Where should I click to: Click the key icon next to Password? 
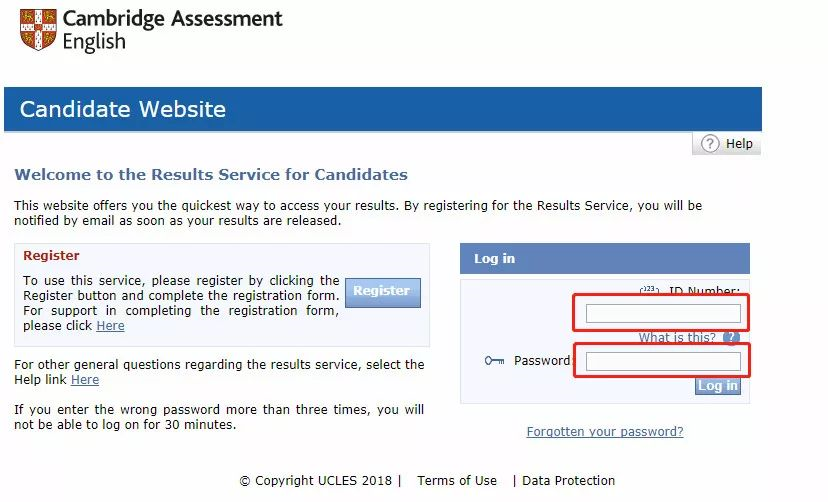[x=494, y=360]
